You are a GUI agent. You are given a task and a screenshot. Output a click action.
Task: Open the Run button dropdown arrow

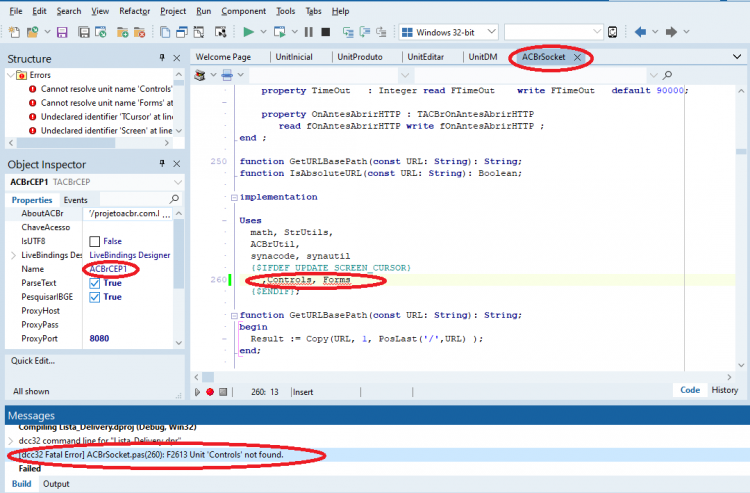tap(264, 32)
